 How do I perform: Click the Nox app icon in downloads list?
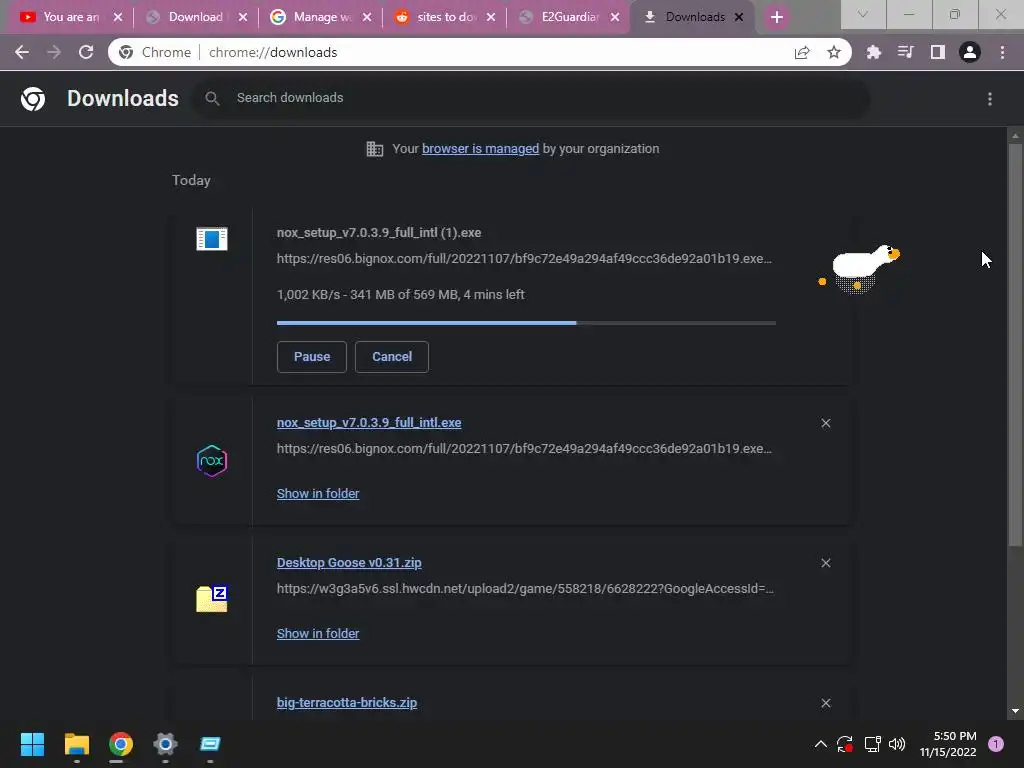click(x=212, y=460)
